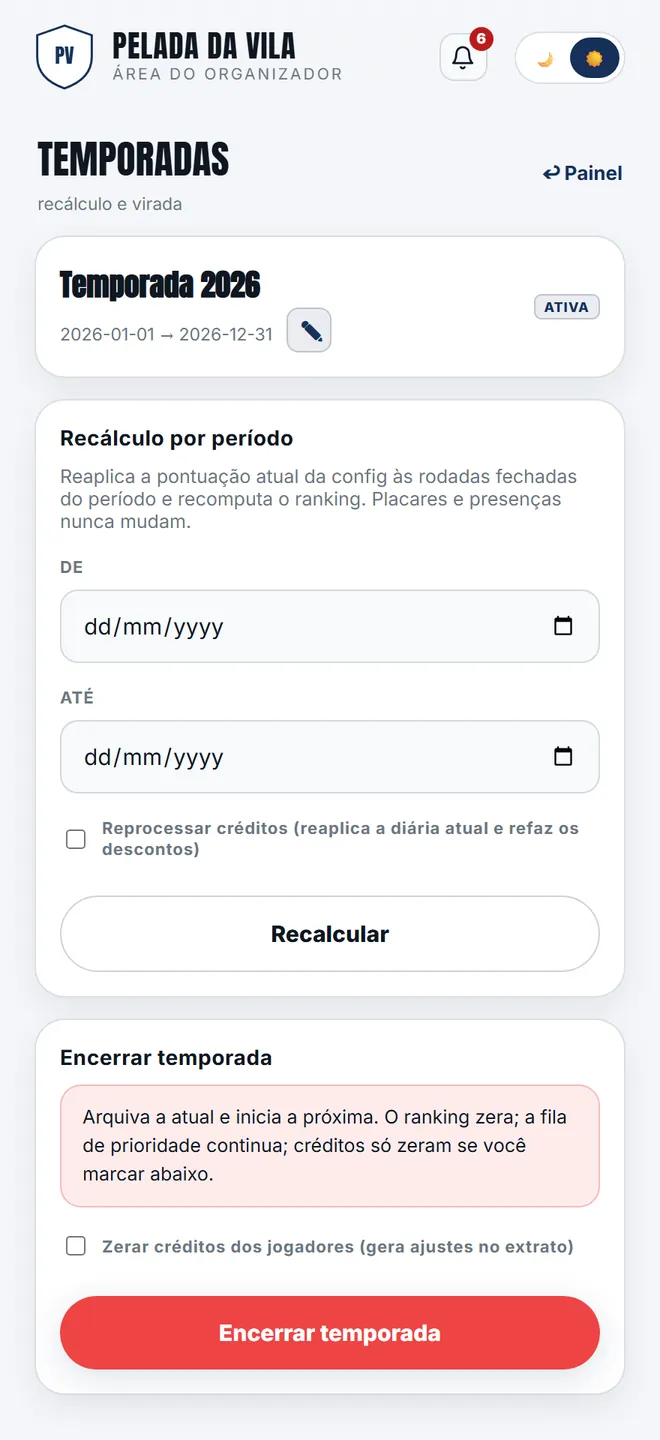660x1440 pixels.
Task: Click the PV shield logo
Action: tap(64, 57)
